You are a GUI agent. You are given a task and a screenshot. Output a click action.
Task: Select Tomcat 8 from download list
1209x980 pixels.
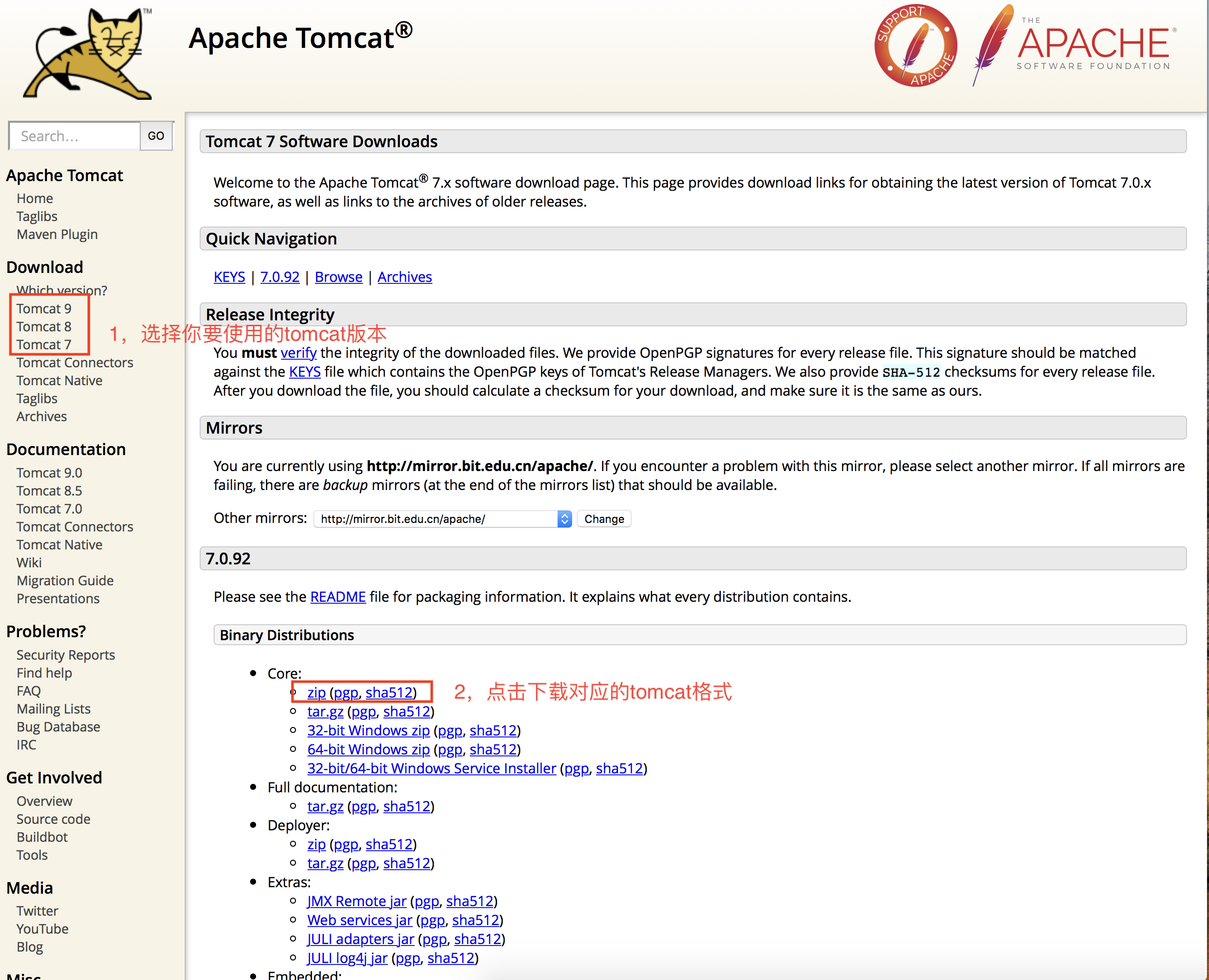44,326
